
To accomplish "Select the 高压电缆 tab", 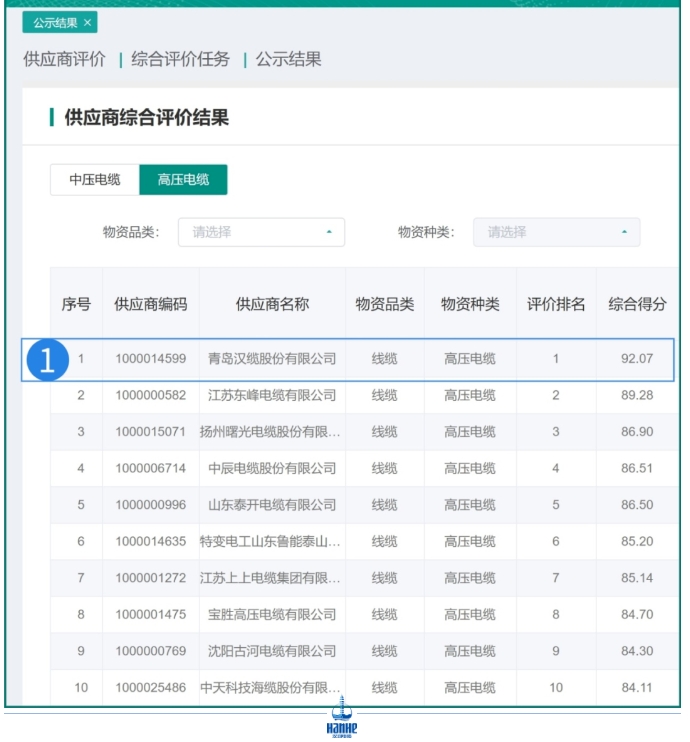I will click(183, 180).
